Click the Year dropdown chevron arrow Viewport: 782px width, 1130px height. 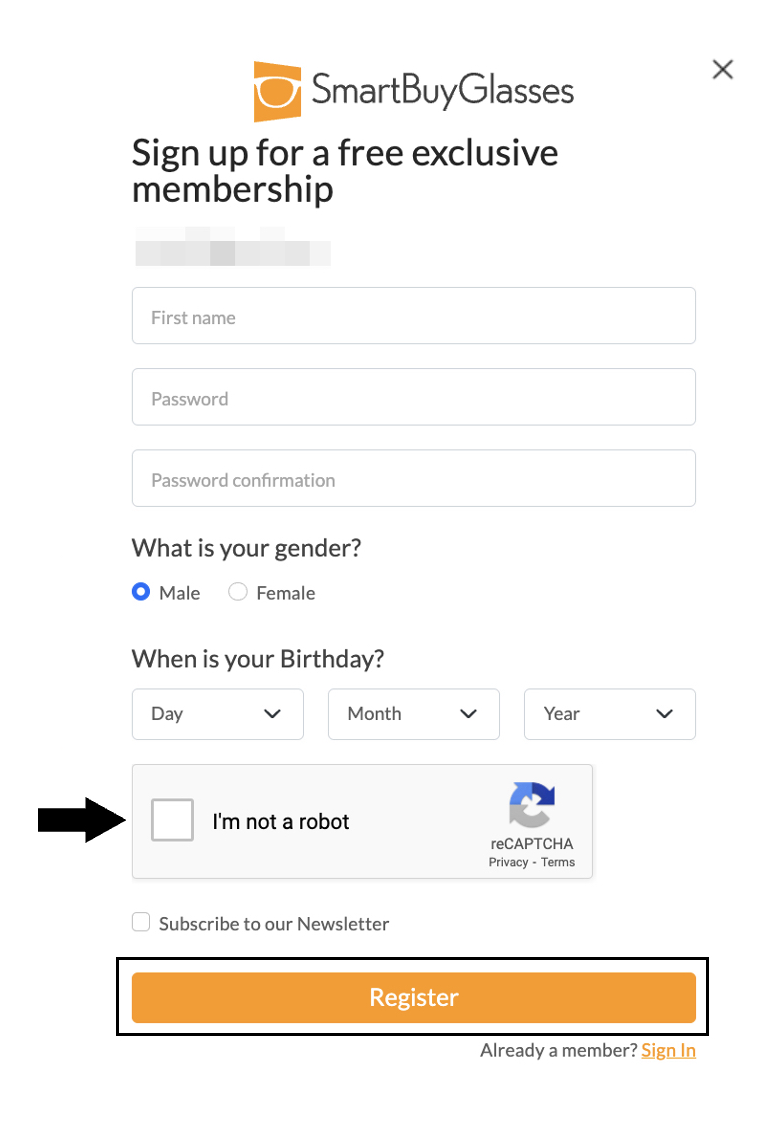coord(664,714)
